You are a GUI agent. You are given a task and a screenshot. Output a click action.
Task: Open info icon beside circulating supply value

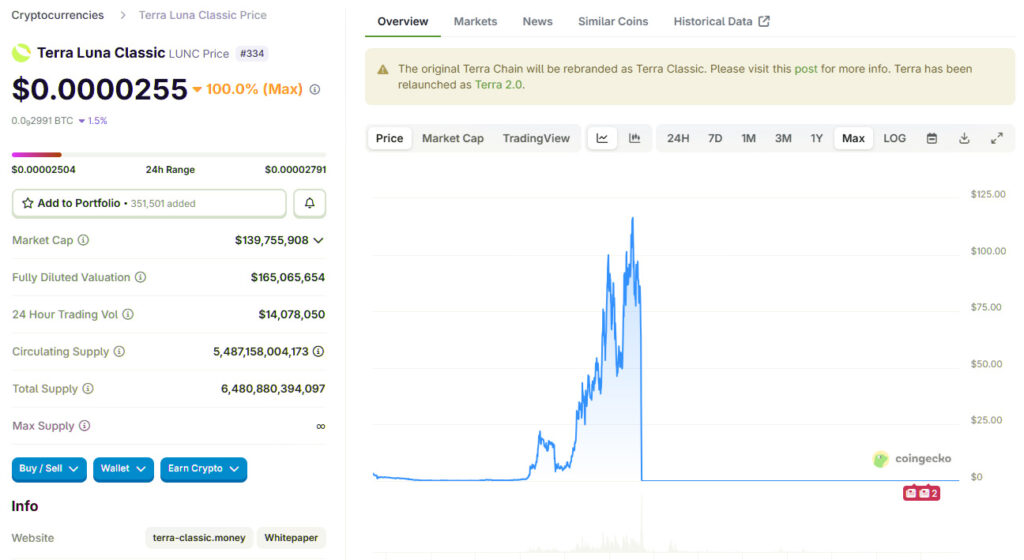(318, 351)
